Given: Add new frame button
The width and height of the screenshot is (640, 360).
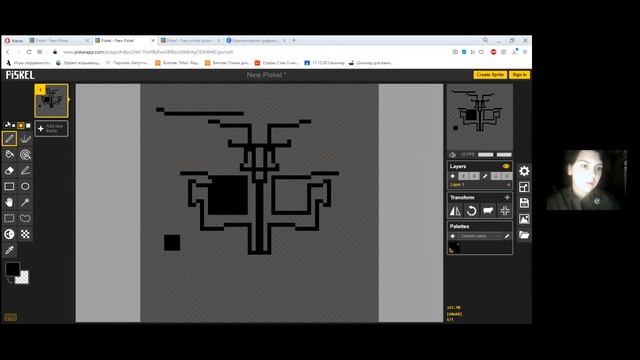Looking at the screenshot, I should click(x=51, y=129).
